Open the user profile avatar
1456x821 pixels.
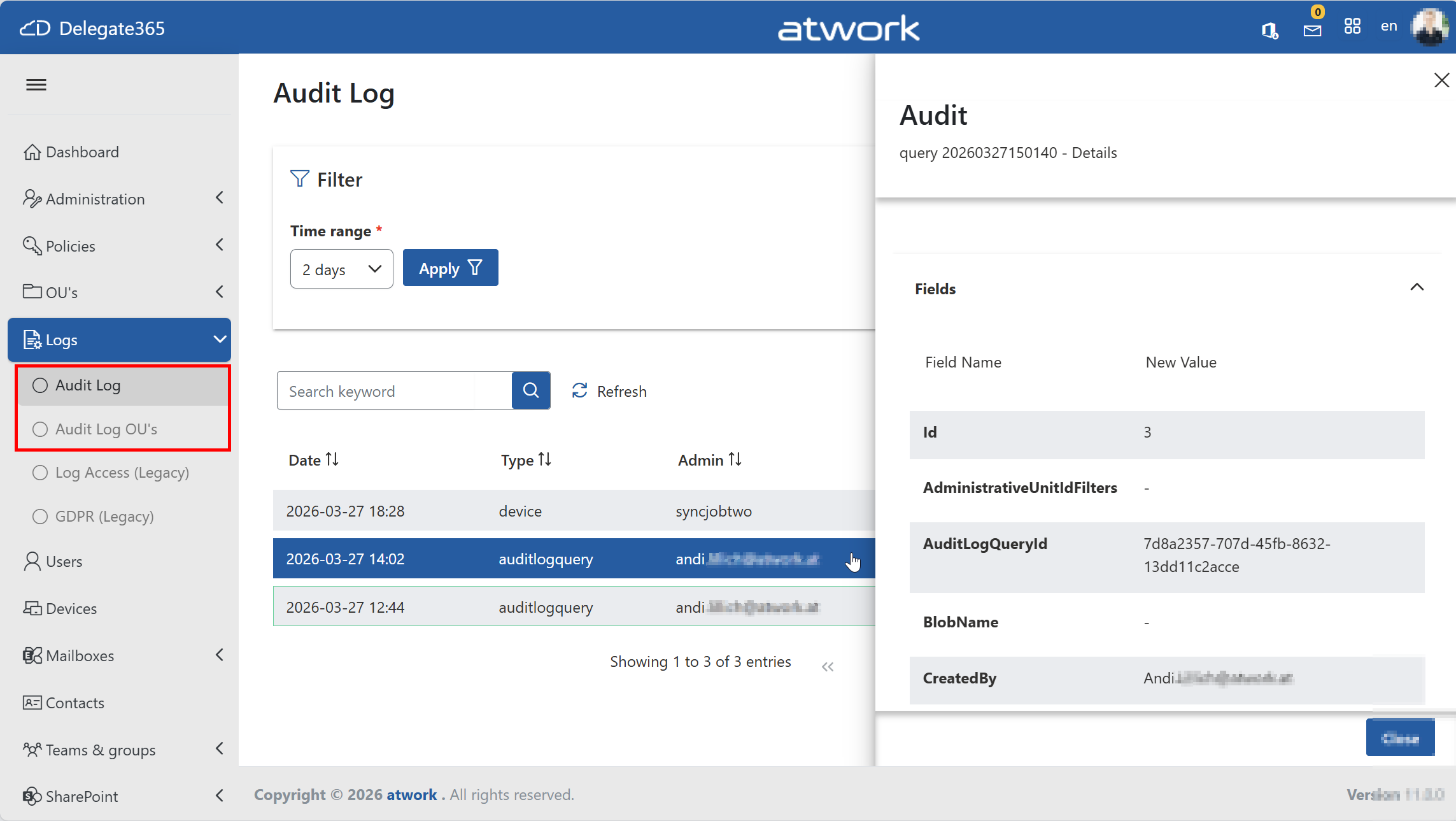(x=1430, y=27)
